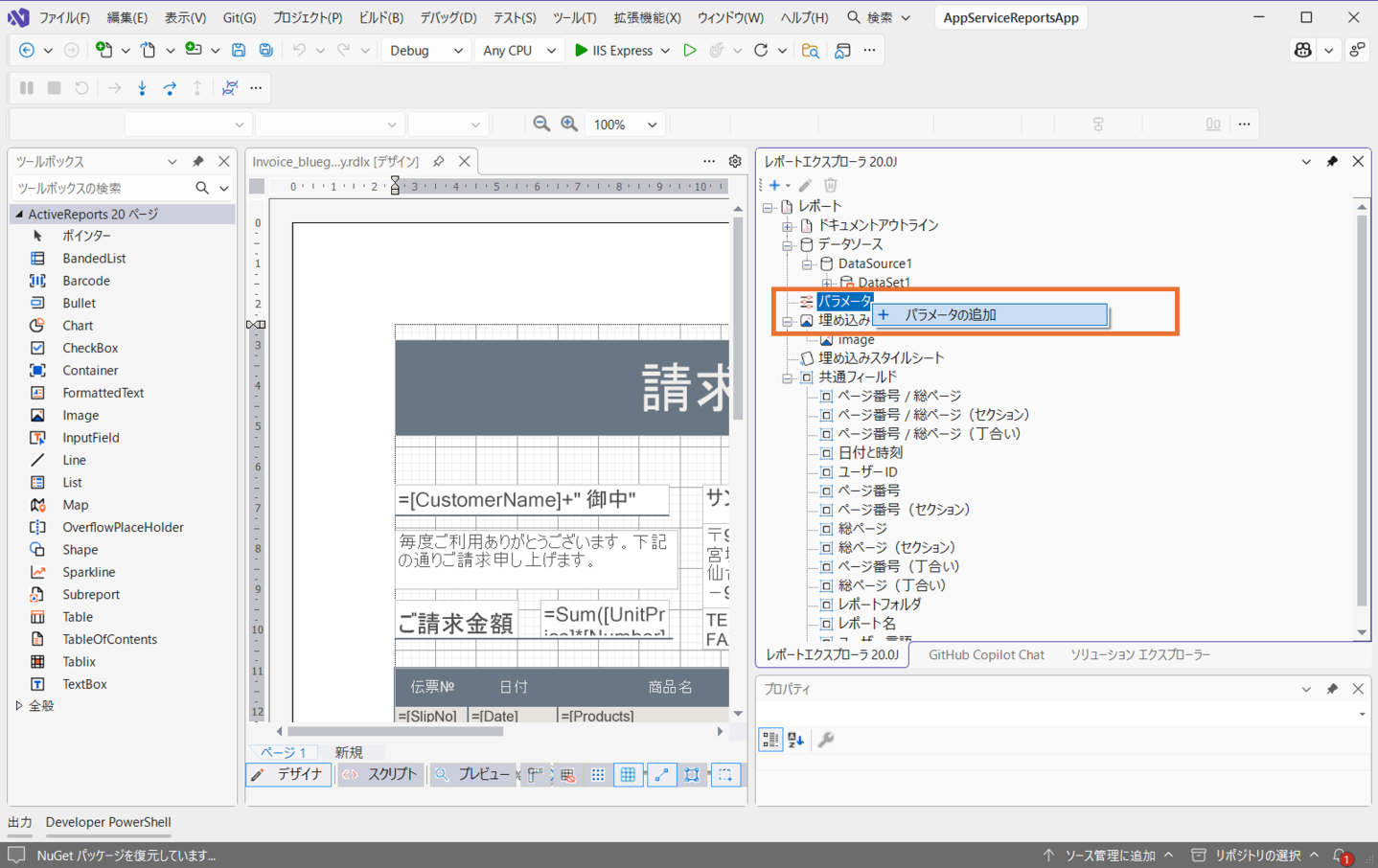Click the ツールボックスの検索 field
This screenshot has height=868, width=1378.
point(103,189)
